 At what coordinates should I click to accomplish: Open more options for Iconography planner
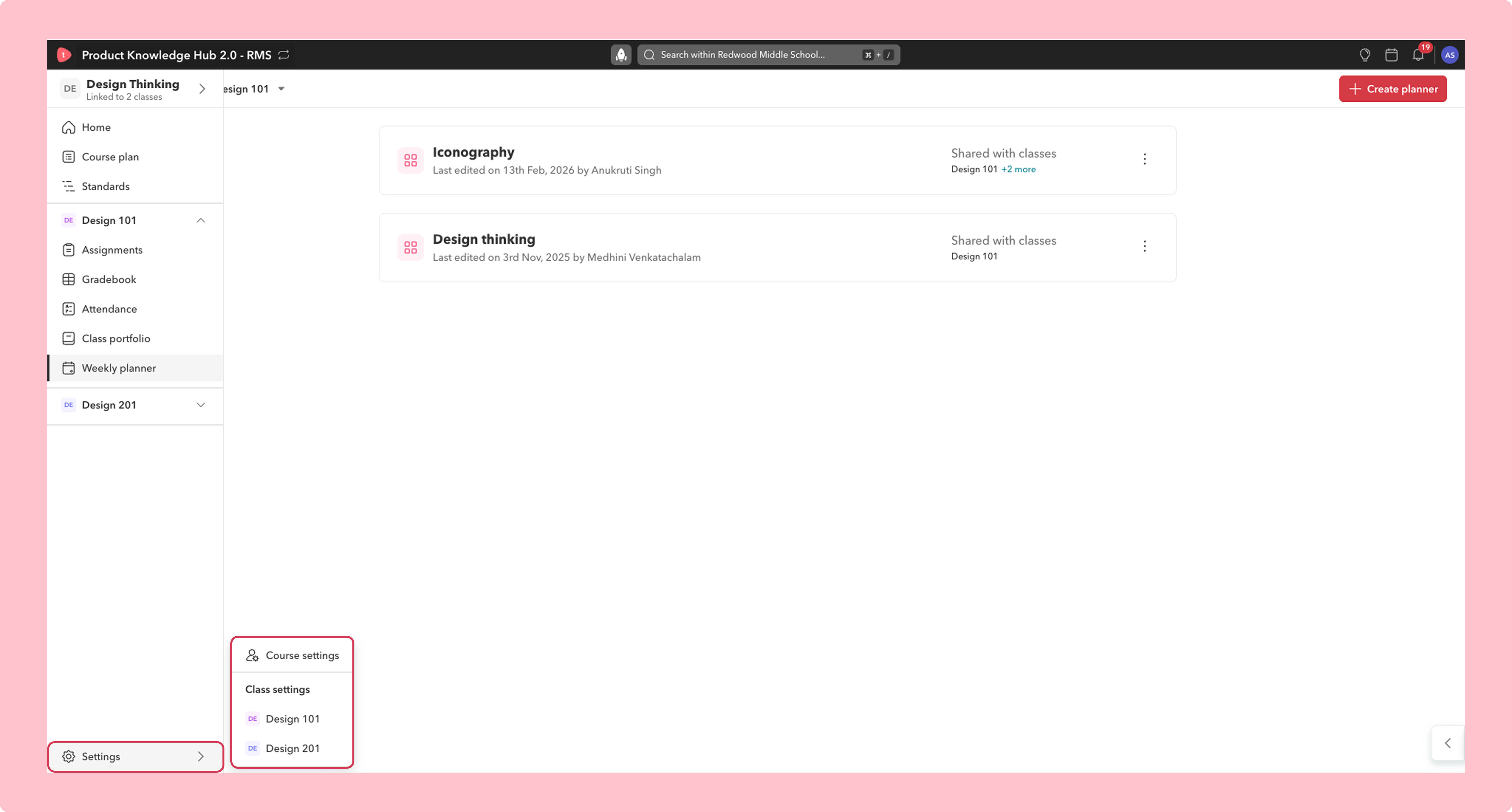coord(1145,159)
